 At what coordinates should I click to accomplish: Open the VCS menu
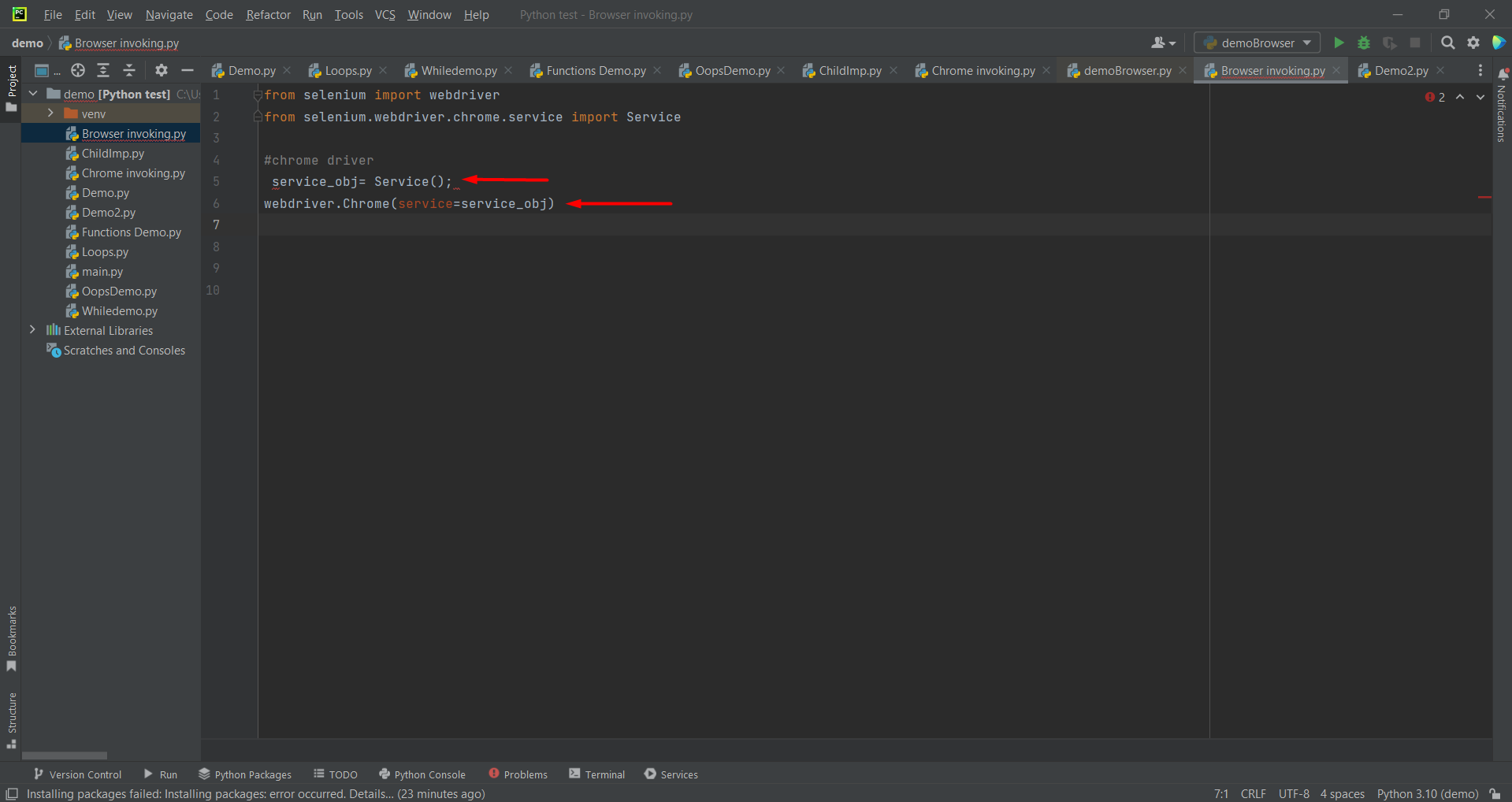tap(385, 14)
